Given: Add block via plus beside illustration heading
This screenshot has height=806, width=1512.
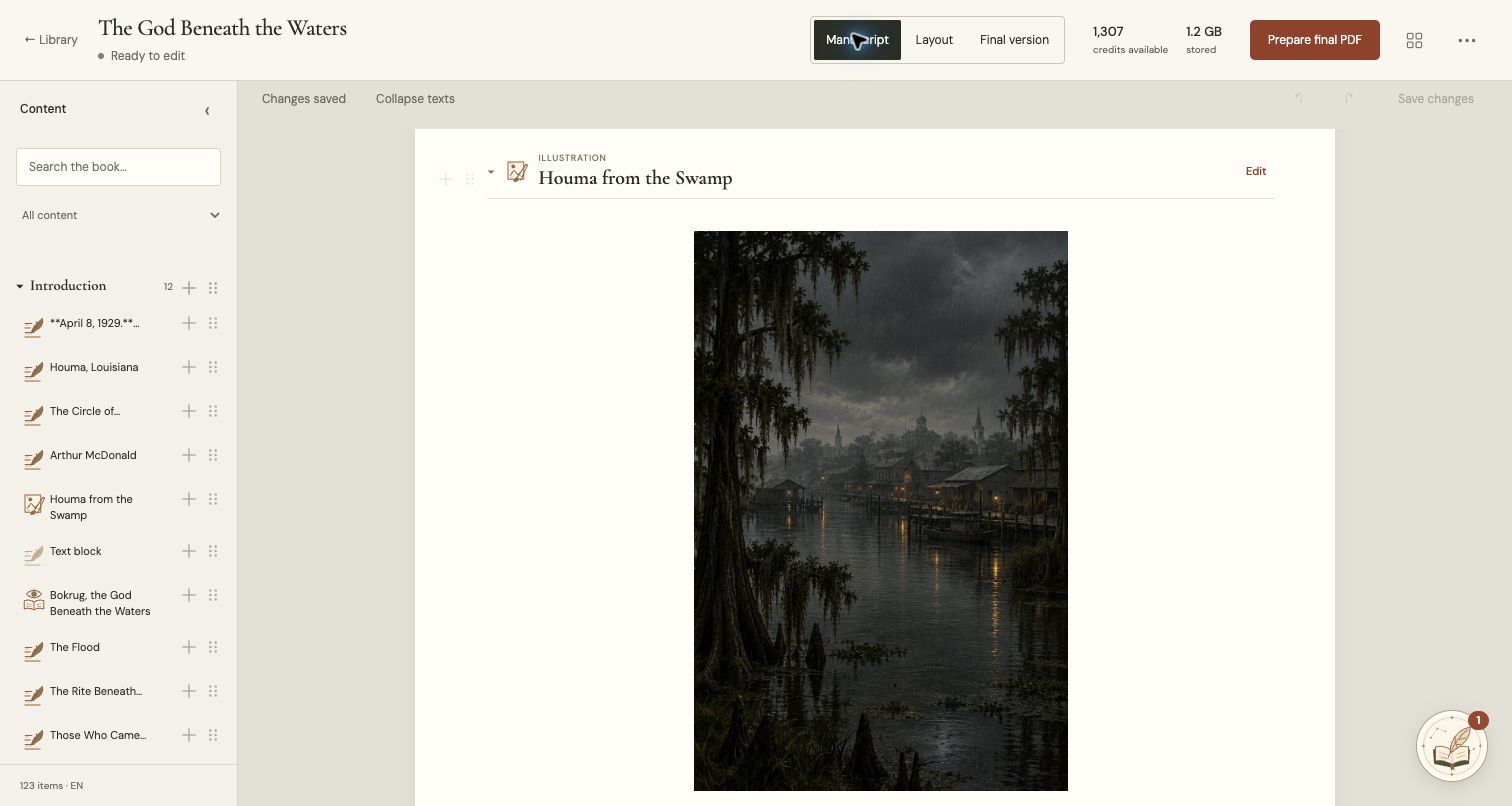Looking at the screenshot, I should click(446, 179).
